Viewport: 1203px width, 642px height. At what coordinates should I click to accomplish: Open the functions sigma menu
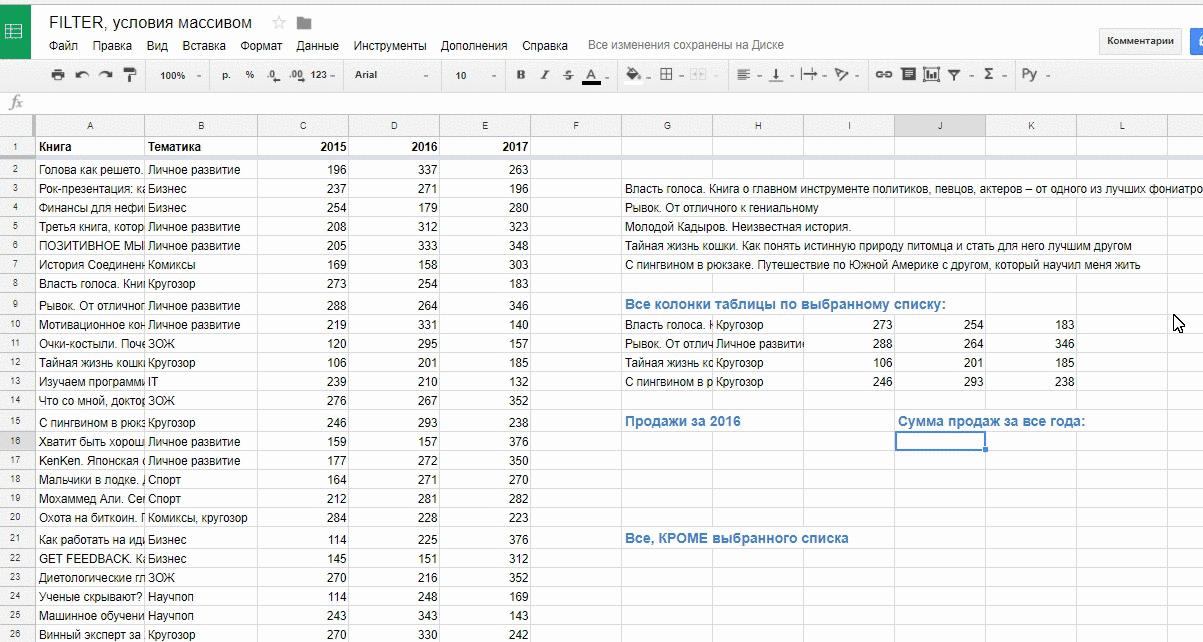pos(993,75)
